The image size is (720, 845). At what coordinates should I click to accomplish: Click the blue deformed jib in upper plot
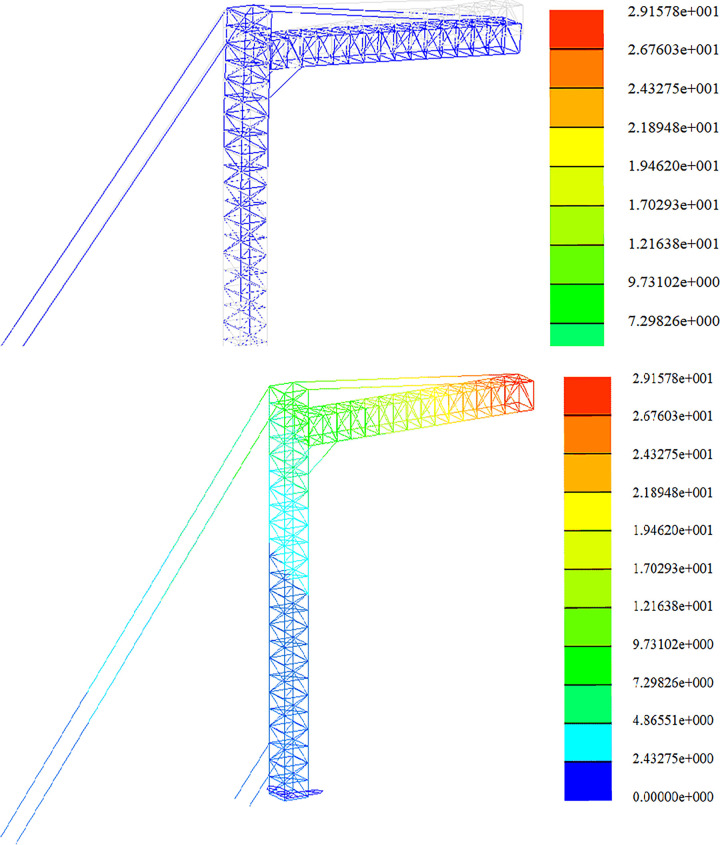(396, 42)
